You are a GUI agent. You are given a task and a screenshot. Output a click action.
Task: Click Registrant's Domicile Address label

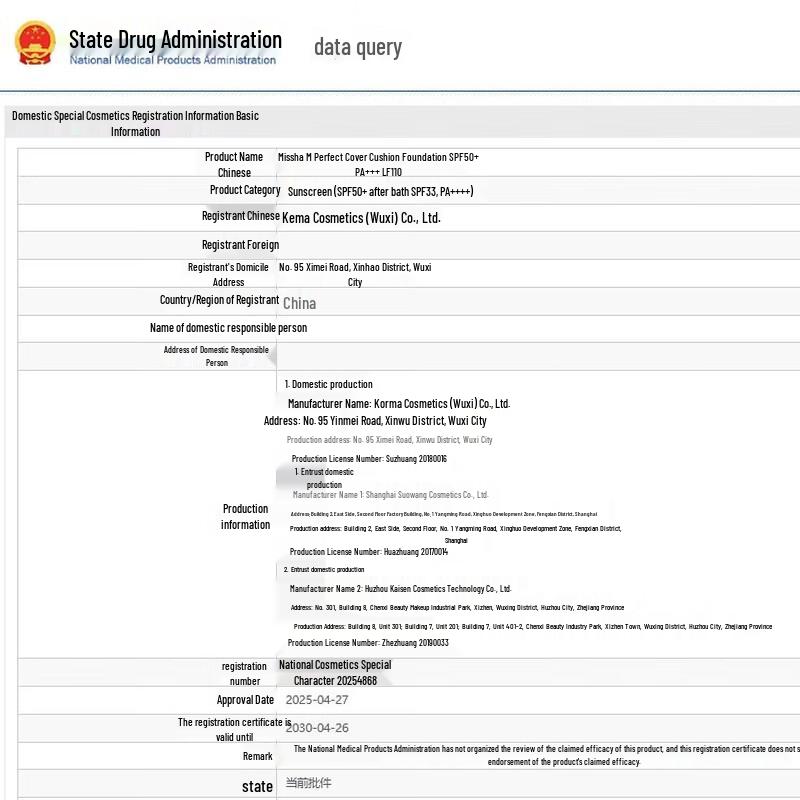point(228,274)
